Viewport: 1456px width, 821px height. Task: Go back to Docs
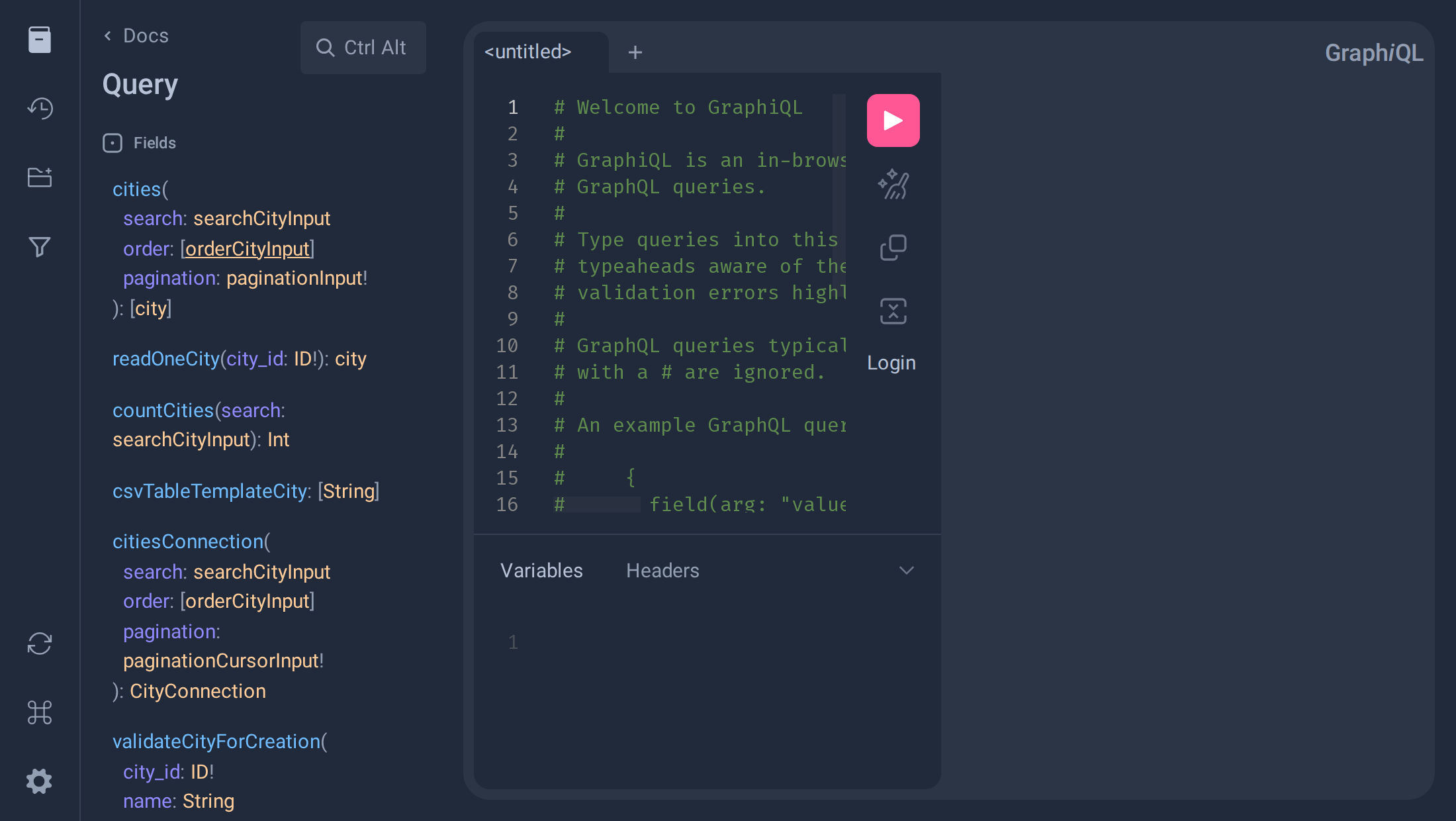click(x=136, y=36)
